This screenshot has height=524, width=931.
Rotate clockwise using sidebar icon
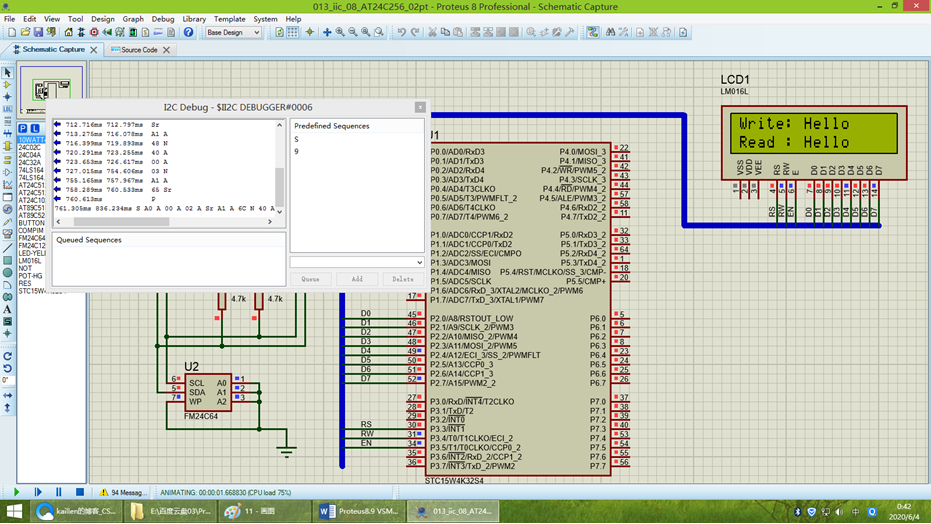click(7, 357)
